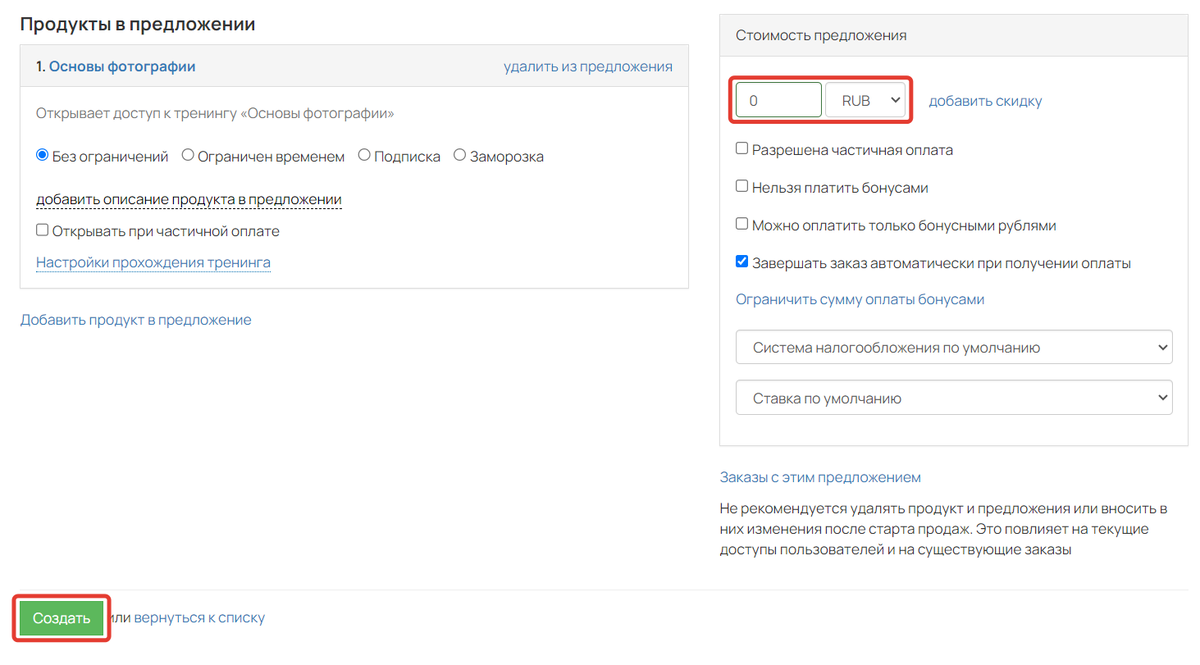Click «добавить описание продукта в предложении»

(189, 200)
